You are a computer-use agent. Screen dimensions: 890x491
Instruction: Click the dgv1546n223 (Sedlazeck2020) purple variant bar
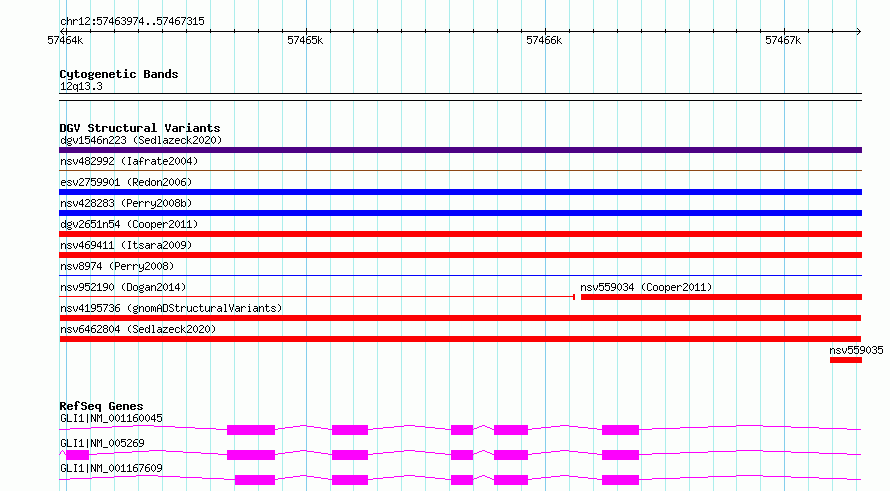(460, 150)
